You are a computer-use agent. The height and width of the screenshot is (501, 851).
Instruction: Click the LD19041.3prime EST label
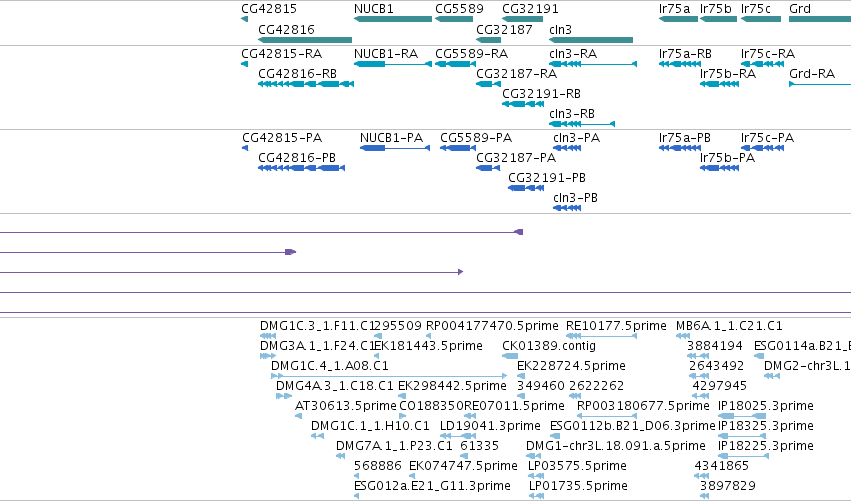click(x=490, y=426)
